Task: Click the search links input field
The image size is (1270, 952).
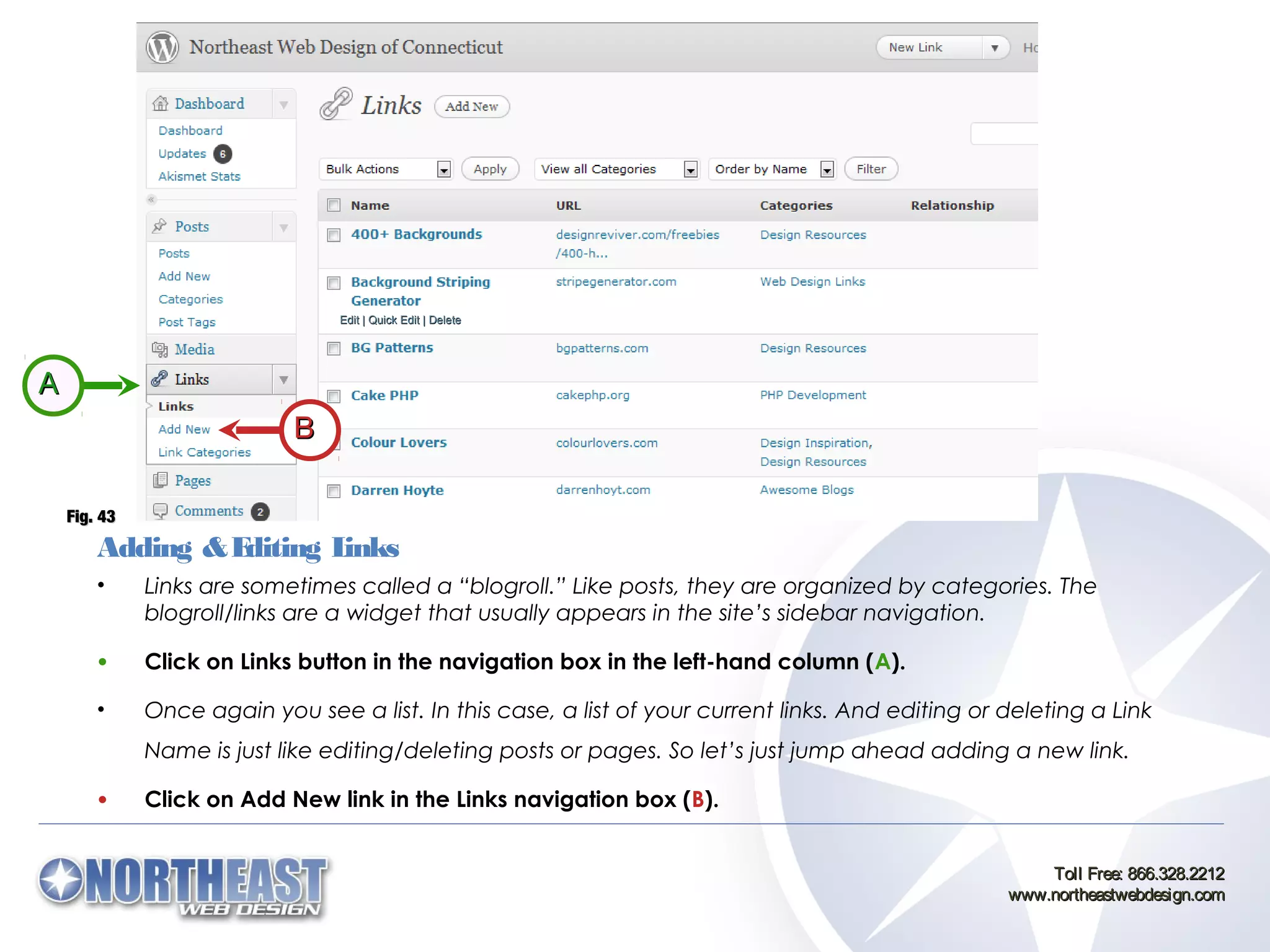Action: (x=1004, y=134)
